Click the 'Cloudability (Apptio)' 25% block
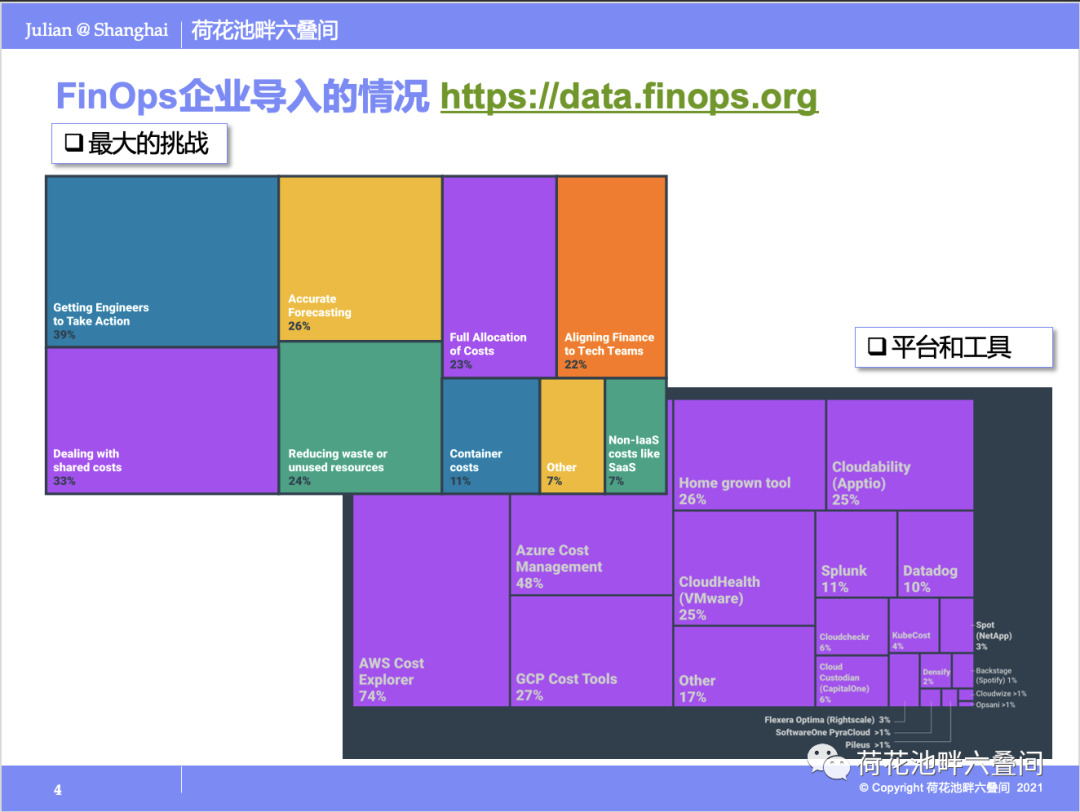Image resolution: width=1080 pixels, height=812 pixels. tap(900, 455)
